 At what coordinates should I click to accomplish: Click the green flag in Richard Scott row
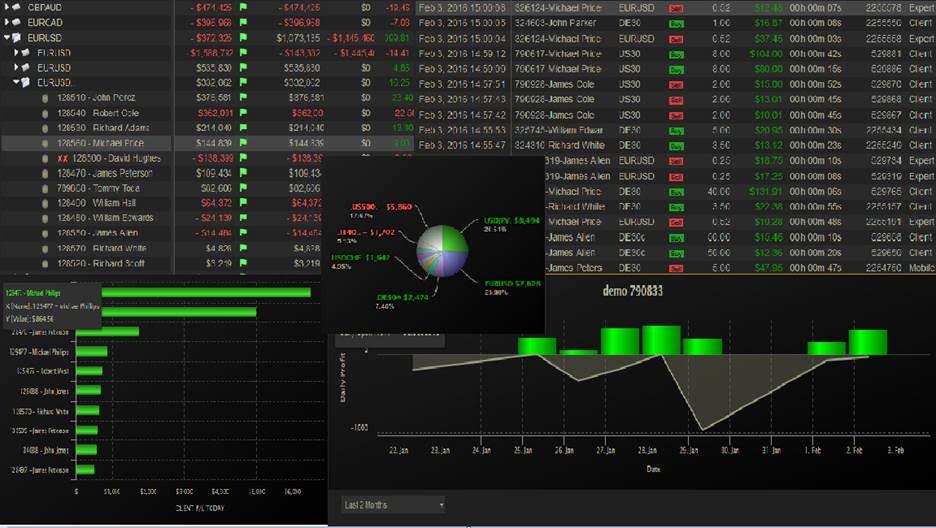click(242, 264)
